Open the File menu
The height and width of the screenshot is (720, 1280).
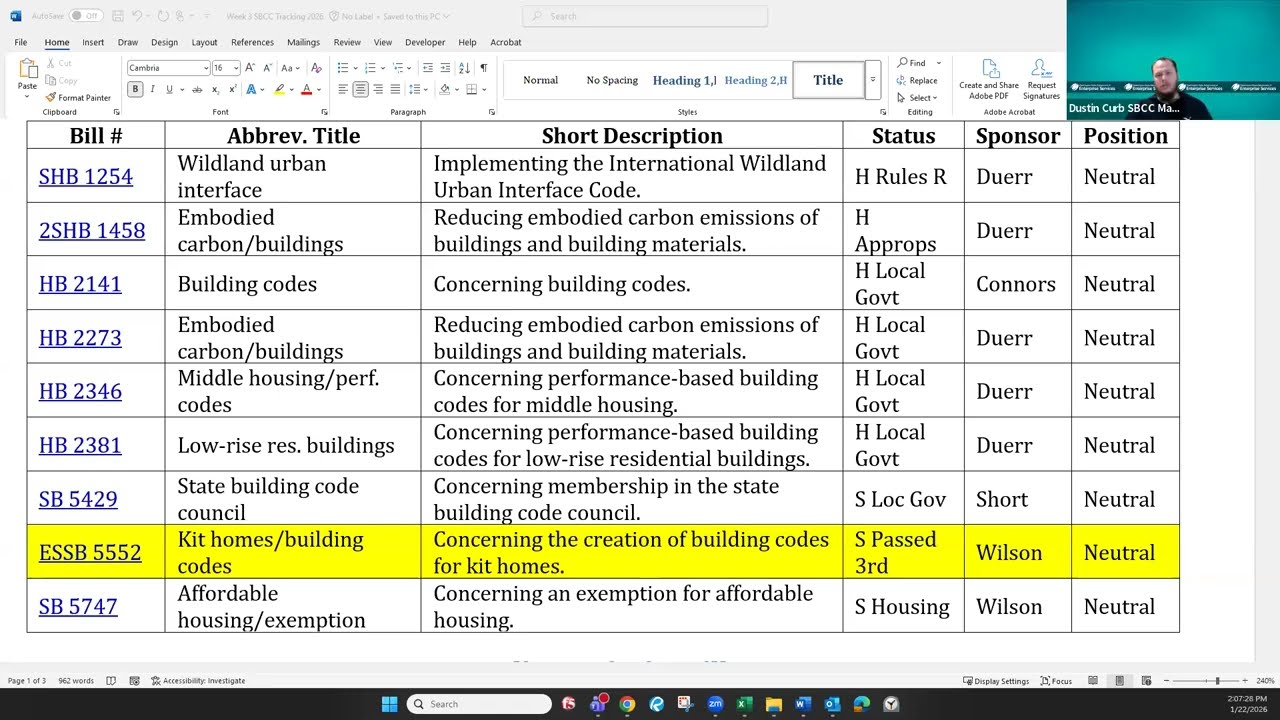[x=21, y=42]
